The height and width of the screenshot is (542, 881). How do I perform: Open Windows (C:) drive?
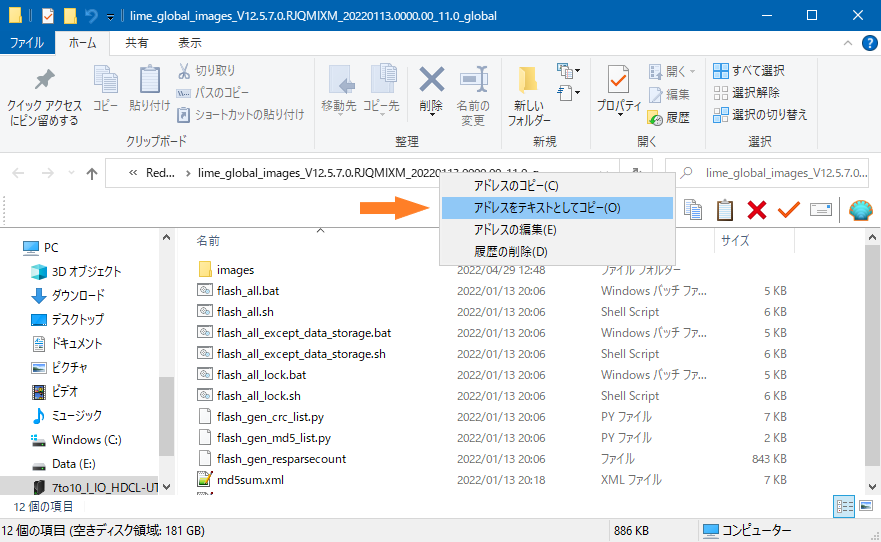pyautogui.click(x=76, y=440)
